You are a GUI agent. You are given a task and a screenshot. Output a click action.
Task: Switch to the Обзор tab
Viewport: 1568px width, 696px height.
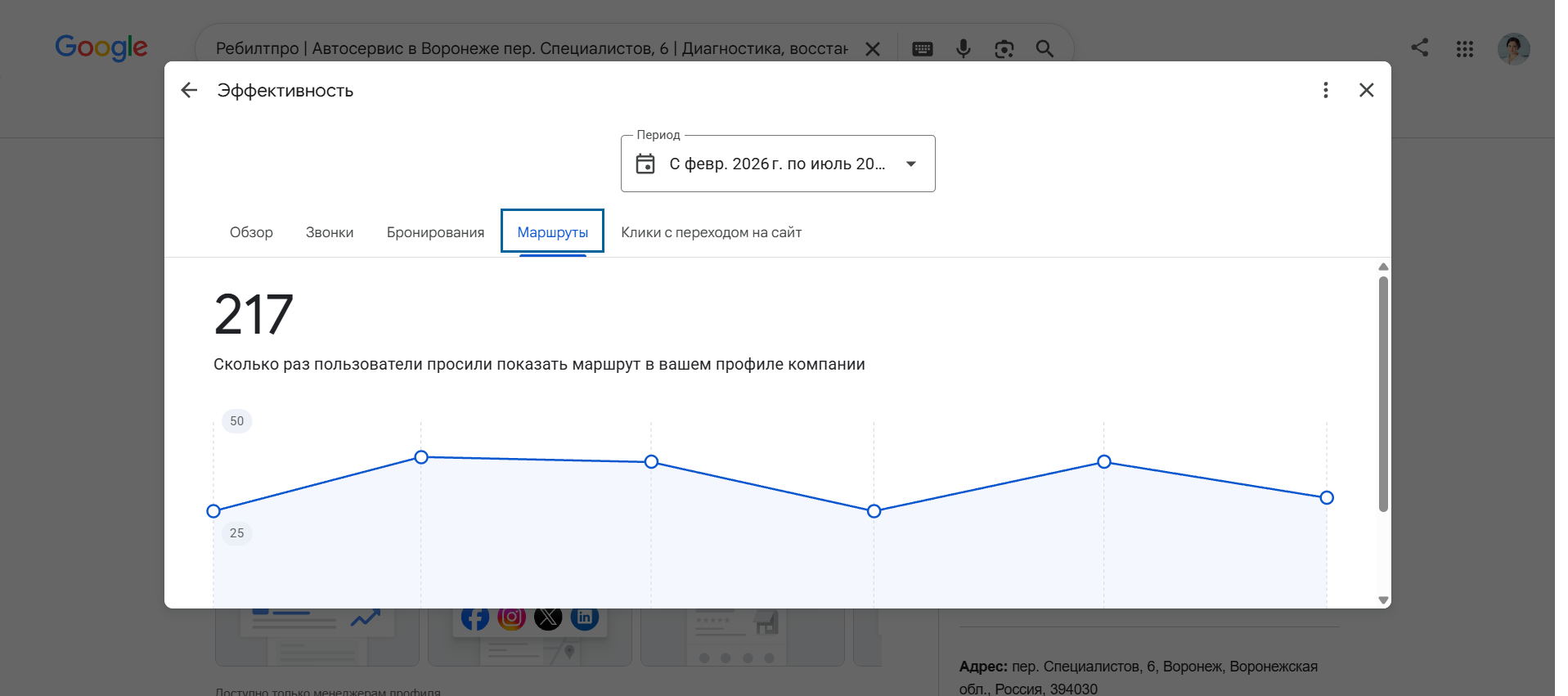251,232
